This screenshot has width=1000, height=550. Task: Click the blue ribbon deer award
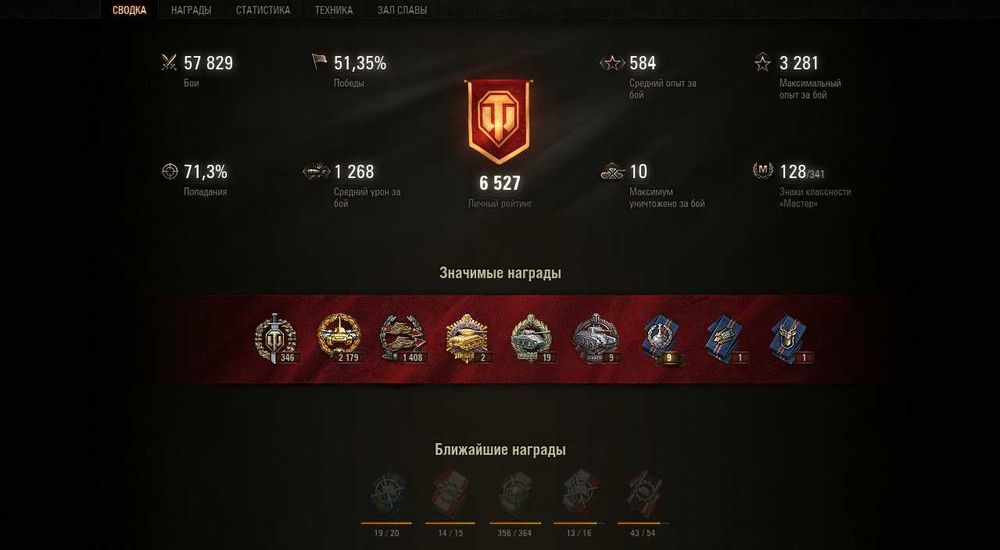(x=789, y=338)
